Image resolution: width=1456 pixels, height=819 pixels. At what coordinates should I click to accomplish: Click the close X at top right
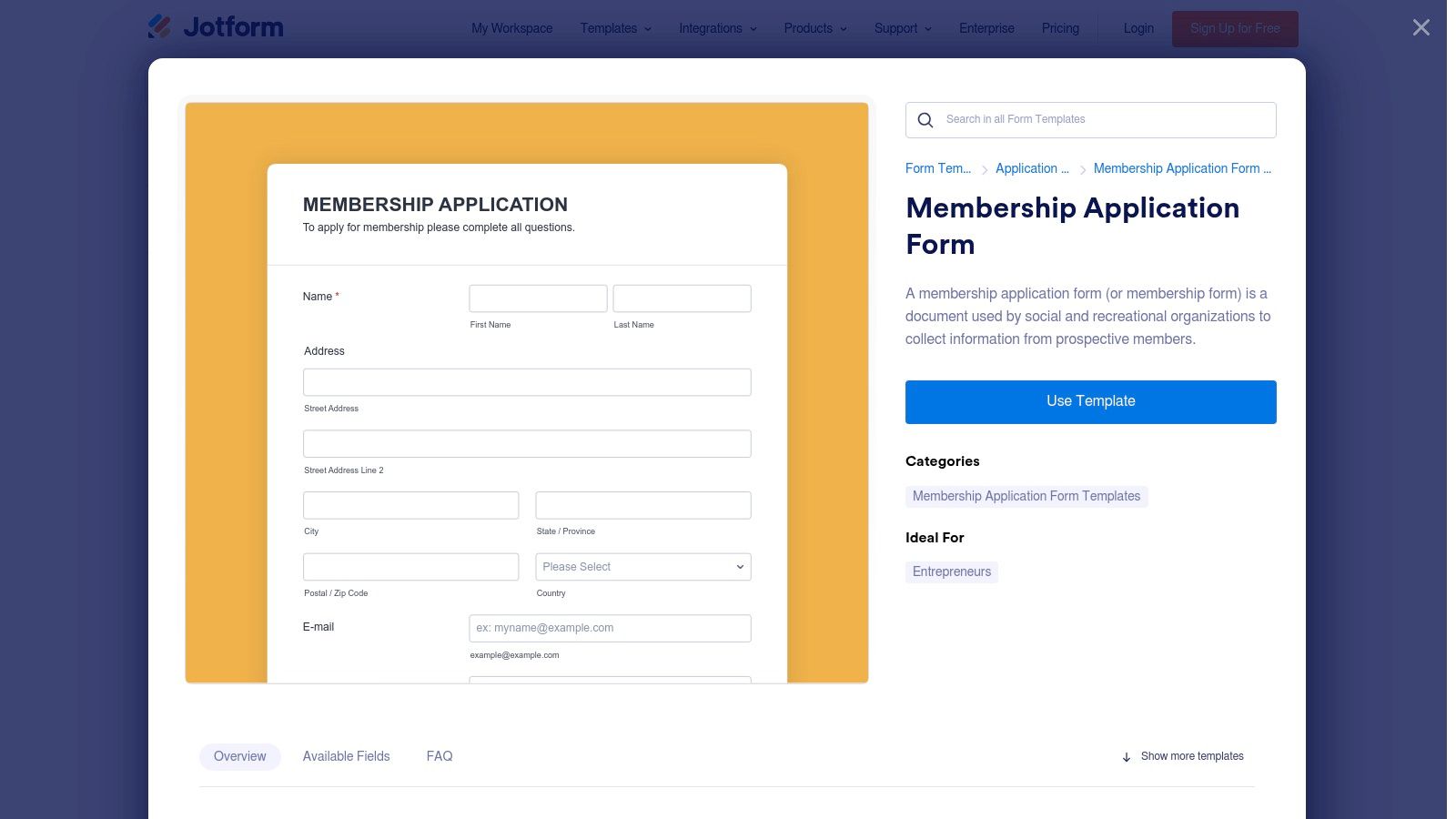(1421, 27)
